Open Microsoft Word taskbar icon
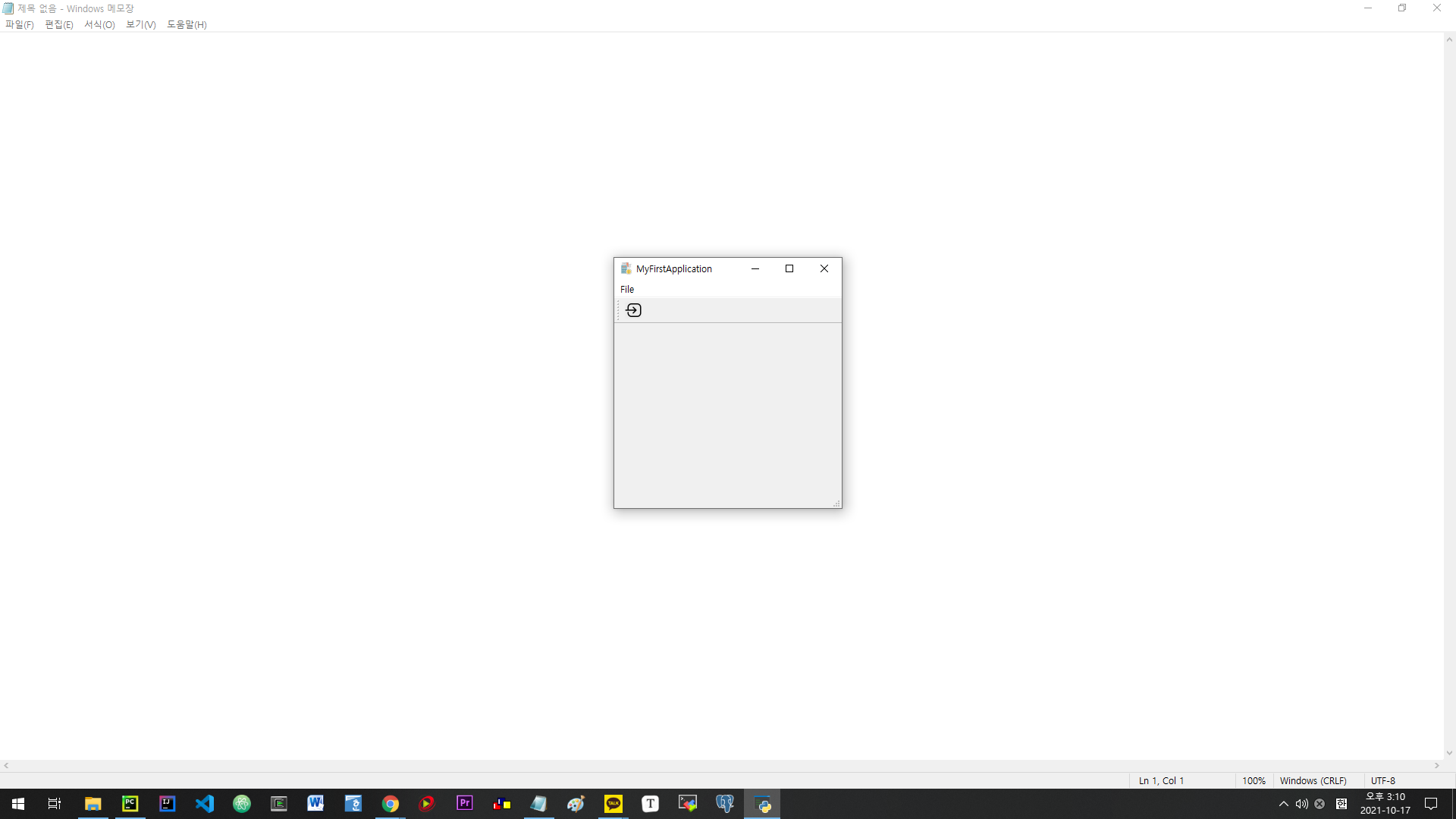1456x819 pixels. [x=315, y=804]
